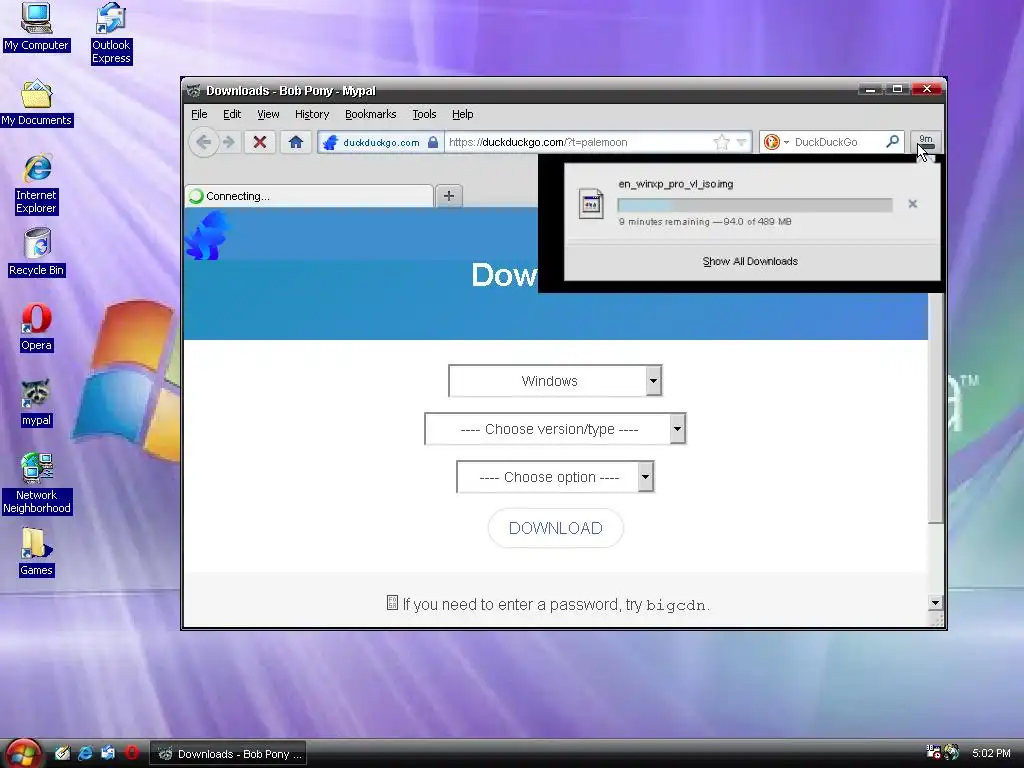The height and width of the screenshot is (768, 1024).
Task: Click the scrollbar down arrow
Action: point(935,603)
